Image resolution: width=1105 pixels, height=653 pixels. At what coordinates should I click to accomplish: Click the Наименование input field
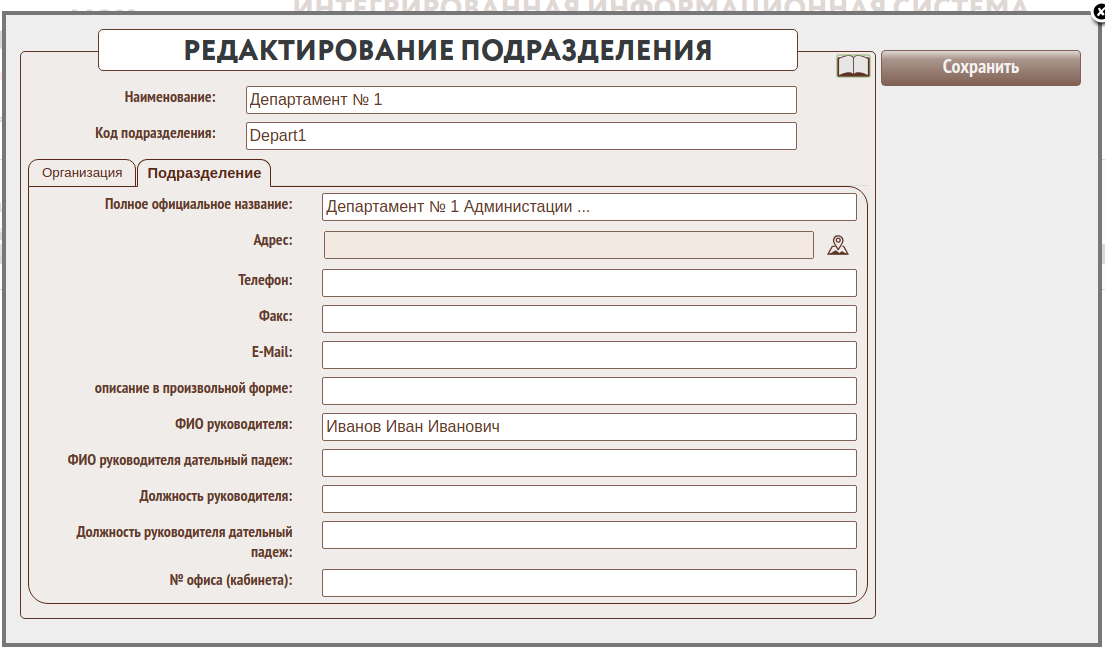tap(521, 100)
